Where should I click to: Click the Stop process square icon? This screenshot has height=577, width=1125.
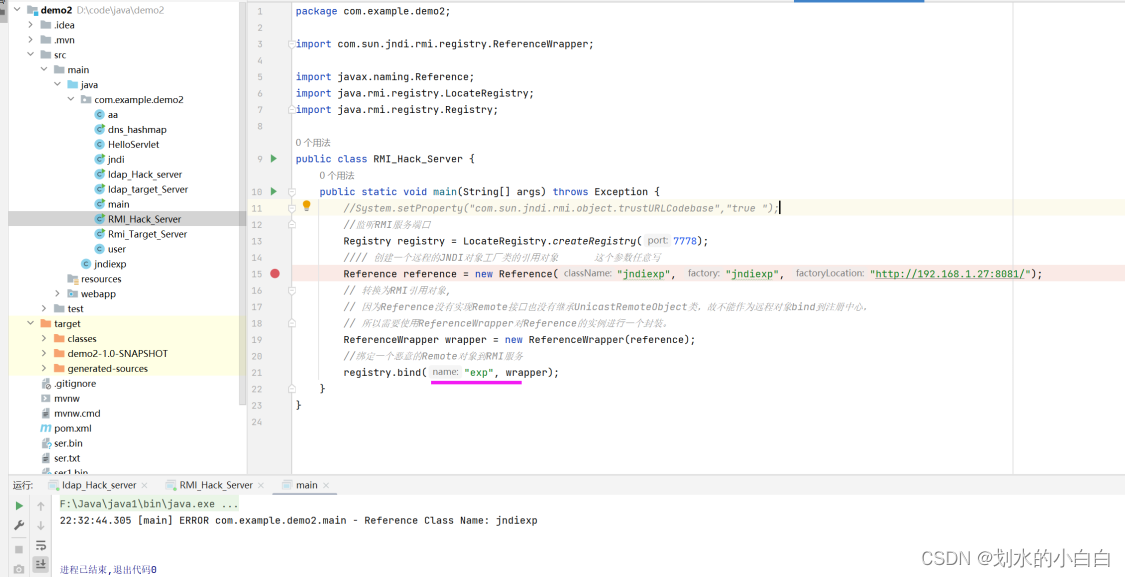19,550
